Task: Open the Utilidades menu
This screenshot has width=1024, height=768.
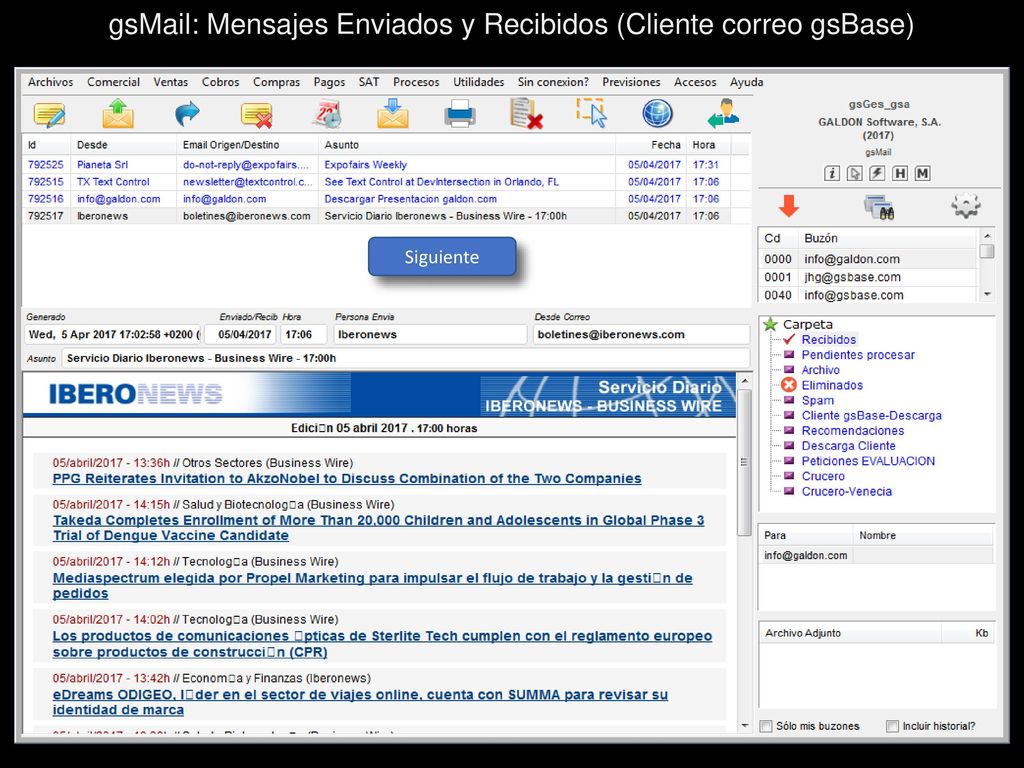Action: pyautogui.click(x=479, y=82)
